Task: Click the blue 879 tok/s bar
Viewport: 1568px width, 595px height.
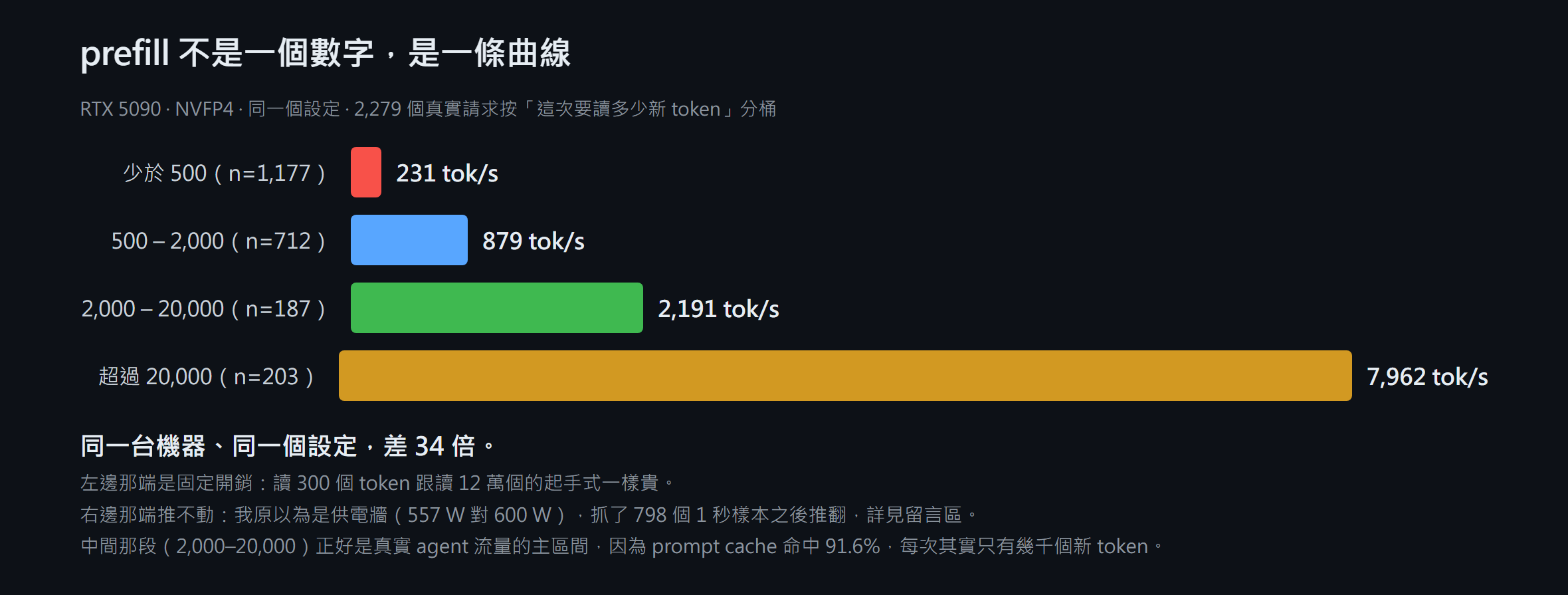Action: pyautogui.click(x=409, y=240)
